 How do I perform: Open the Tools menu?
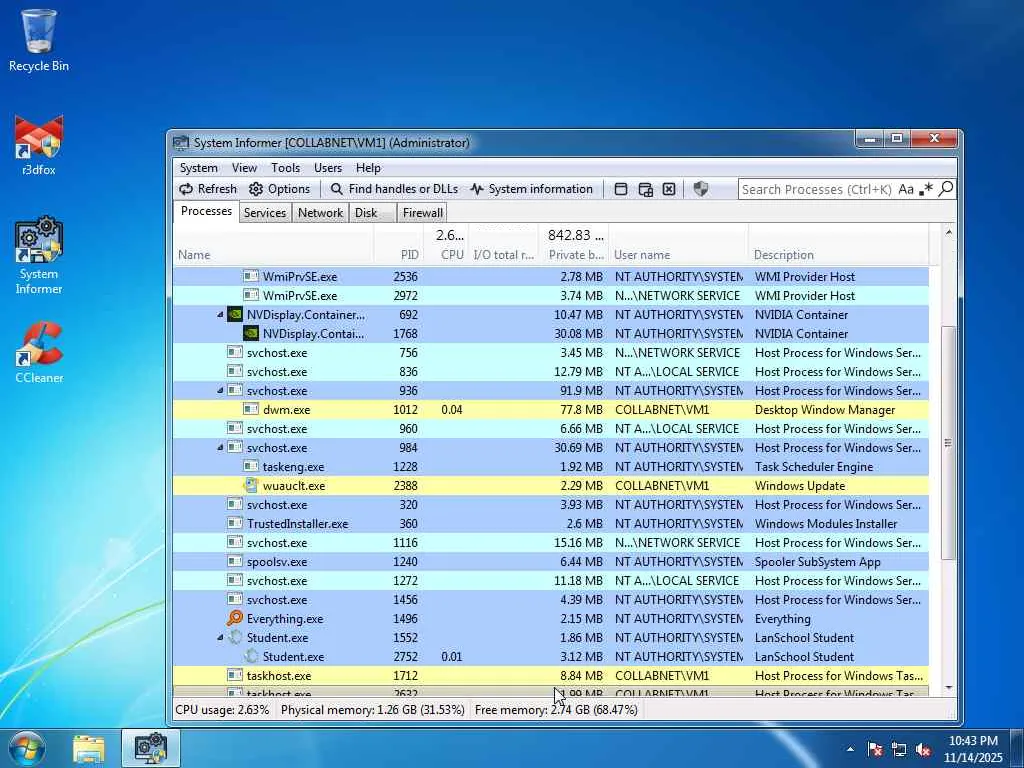[x=285, y=168]
